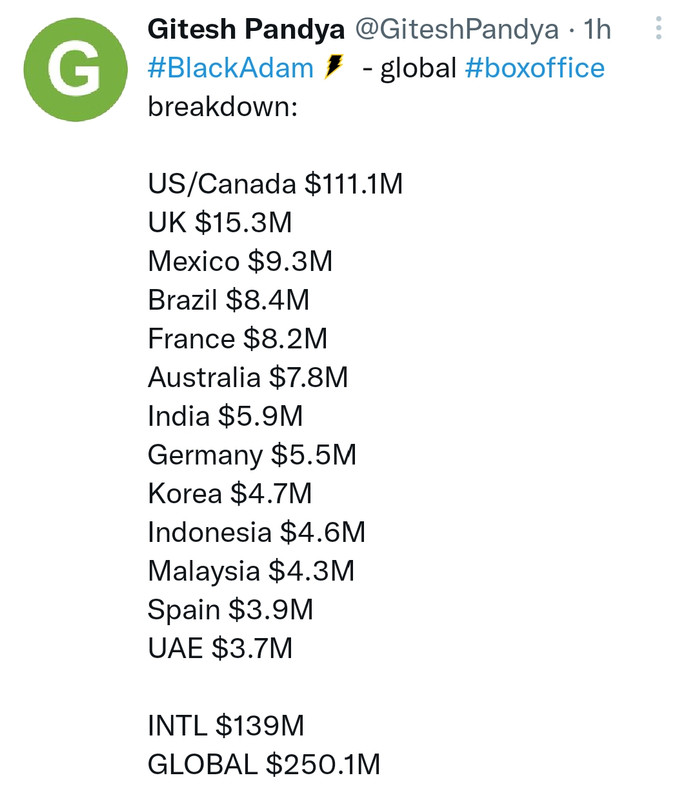The width and height of the screenshot is (697, 800).
Task: Open the three-dot more options menu
Action: click(x=659, y=28)
